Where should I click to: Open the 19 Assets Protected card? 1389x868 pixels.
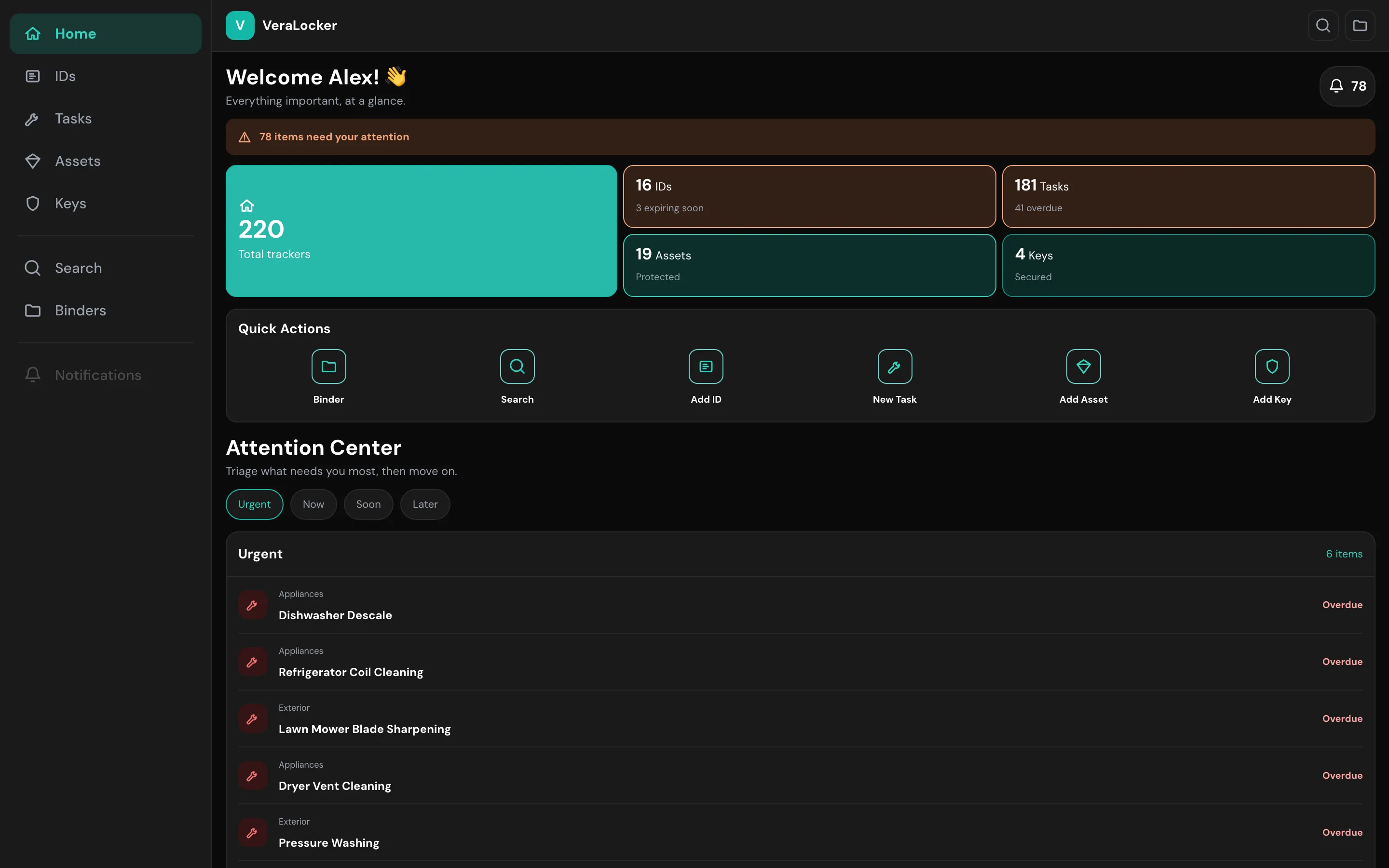tap(809, 265)
